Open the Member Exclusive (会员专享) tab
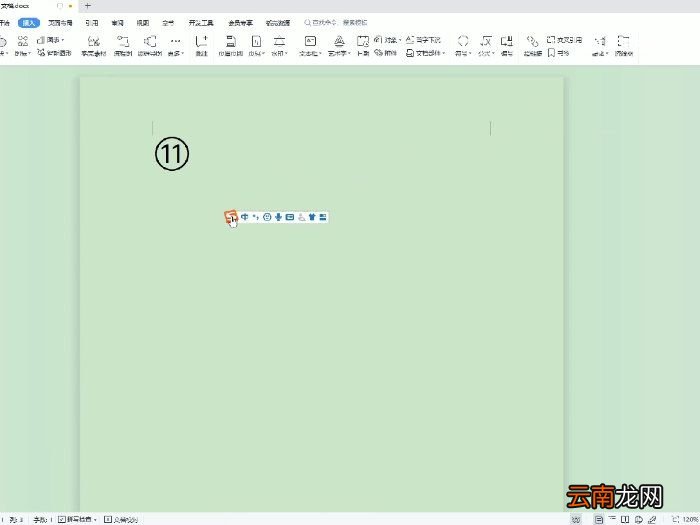Viewport: 700px width, 525px height. (x=240, y=23)
